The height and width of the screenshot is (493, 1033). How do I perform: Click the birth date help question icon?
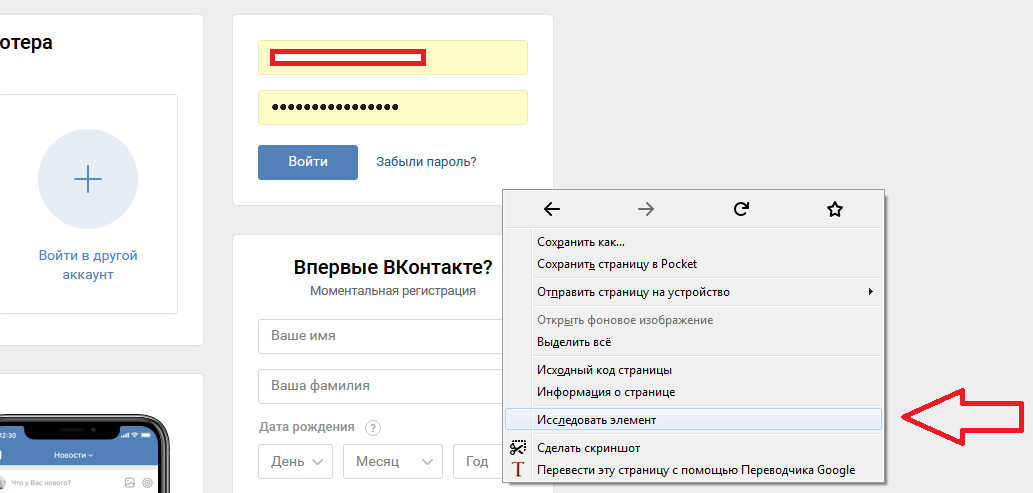[x=373, y=428]
